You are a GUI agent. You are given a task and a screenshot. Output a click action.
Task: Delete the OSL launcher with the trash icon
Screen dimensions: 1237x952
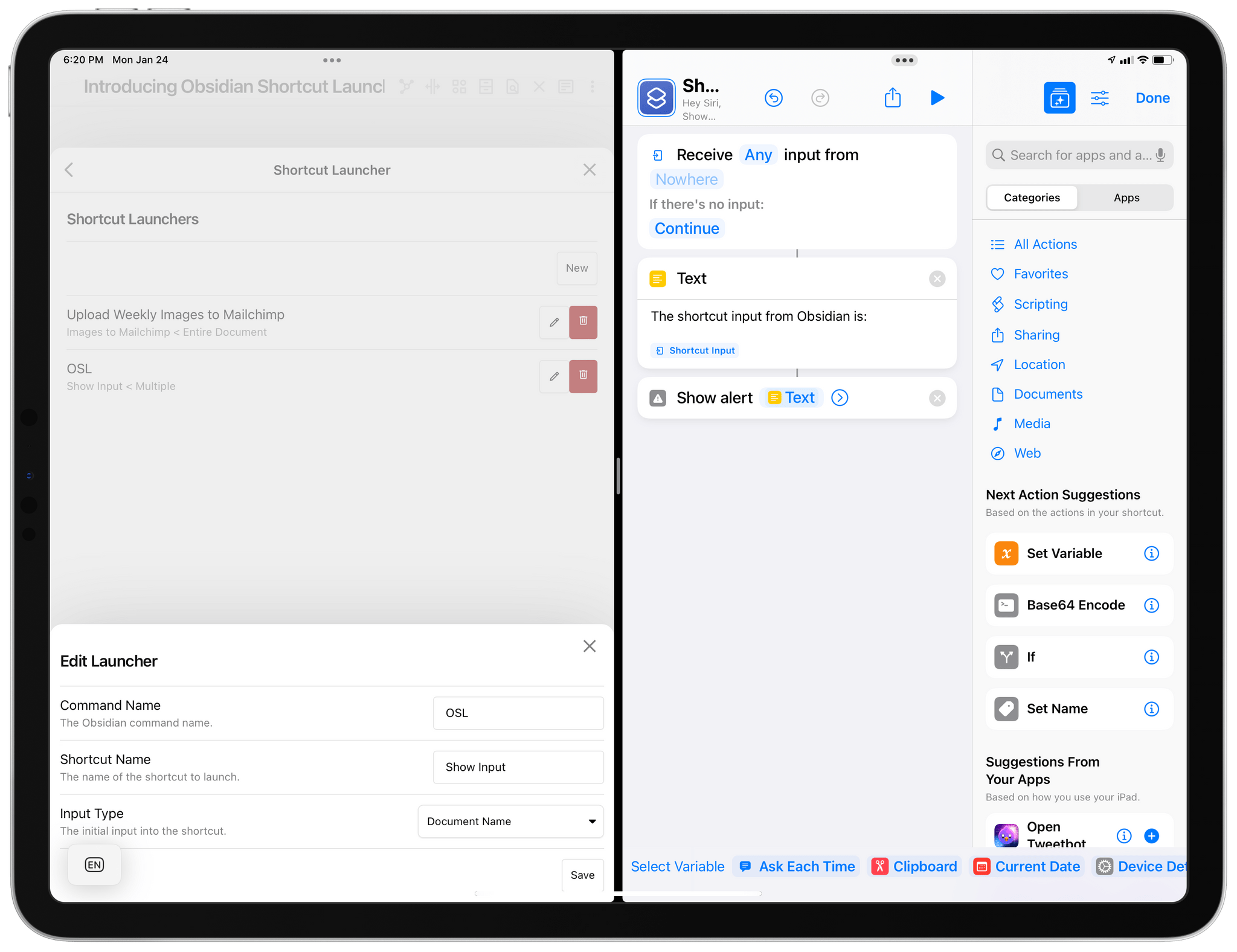point(582,376)
